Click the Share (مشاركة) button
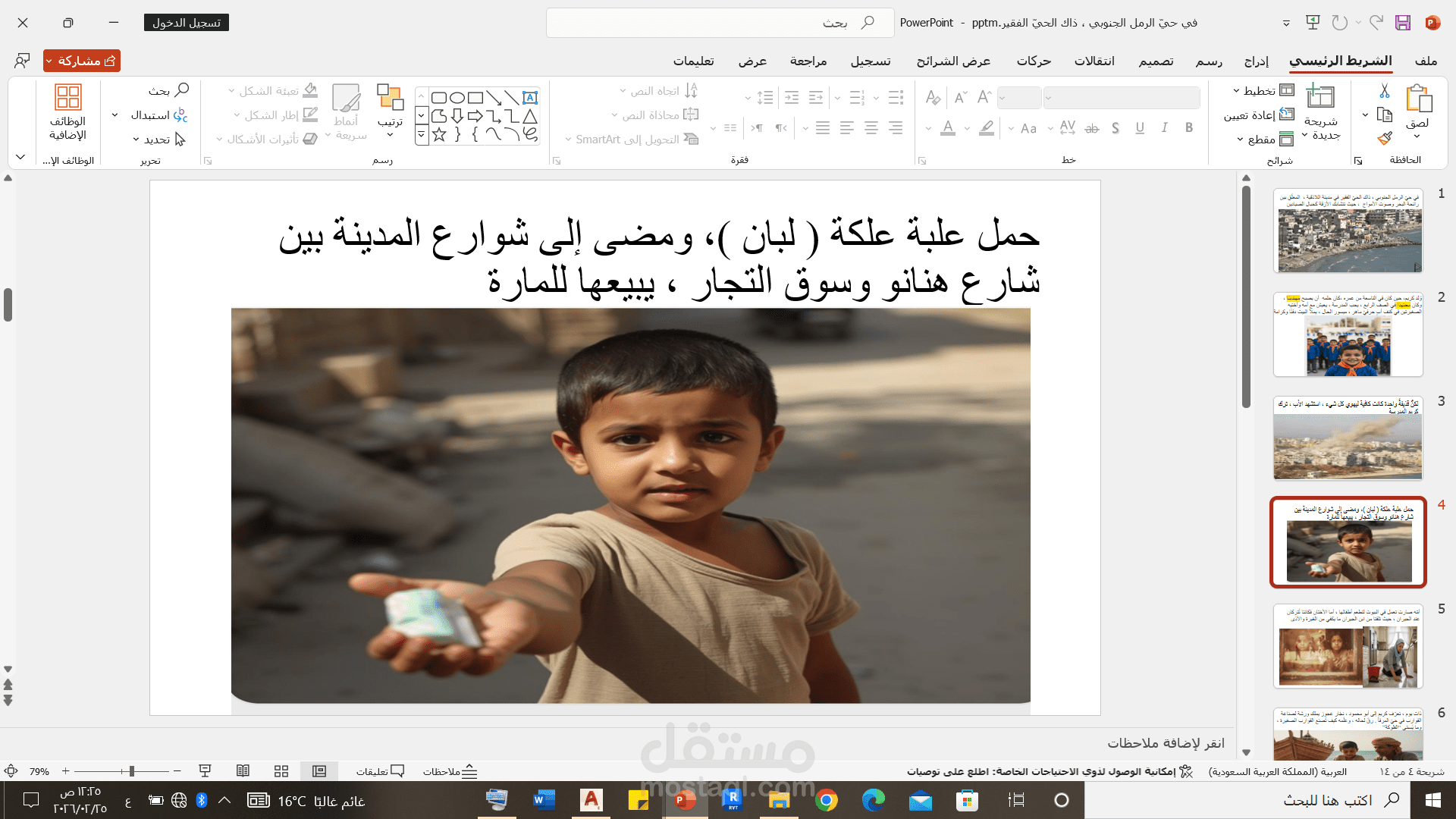Screen dimensions: 1456x819 (x=82, y=61)
